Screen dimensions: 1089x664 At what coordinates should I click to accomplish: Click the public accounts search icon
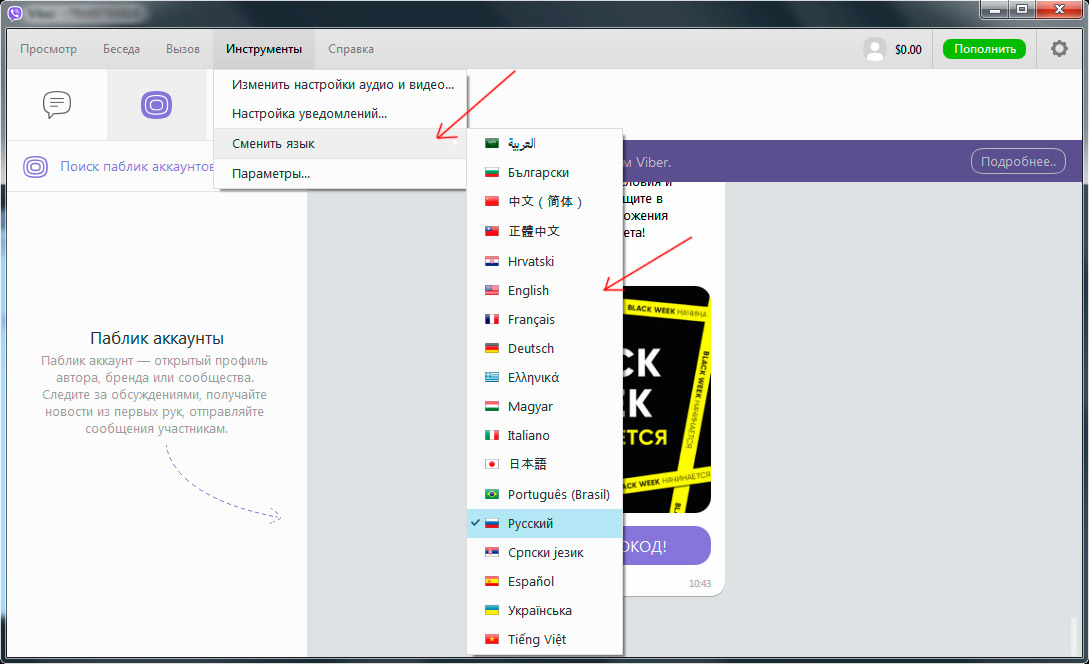click(35, 167)
